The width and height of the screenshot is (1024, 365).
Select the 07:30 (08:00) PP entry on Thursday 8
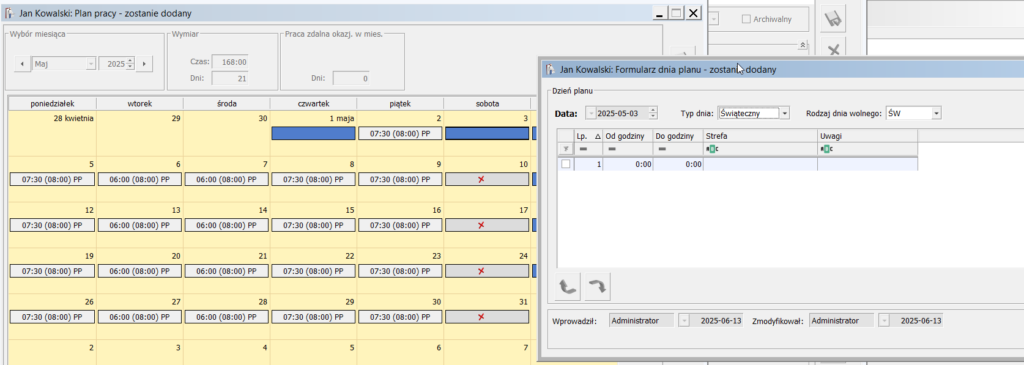pyautogui.click(x=313, y=179)
